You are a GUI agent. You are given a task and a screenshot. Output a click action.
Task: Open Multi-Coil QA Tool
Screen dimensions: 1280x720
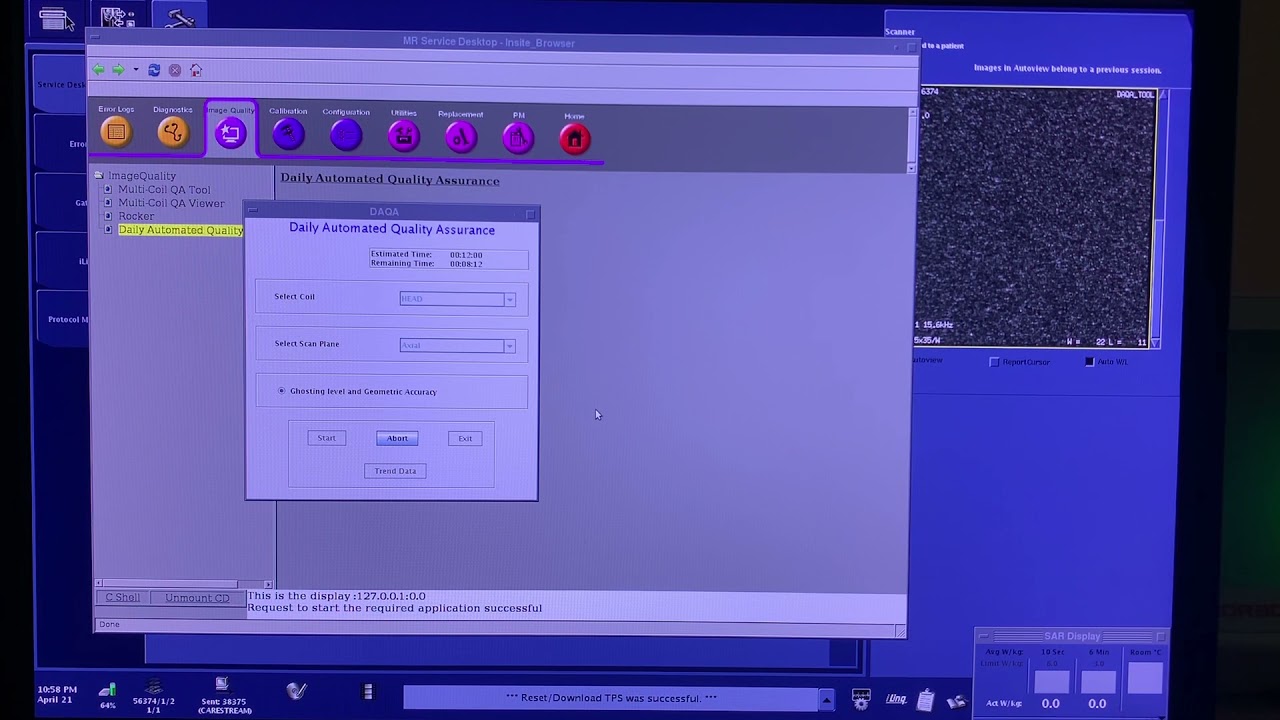click(x=164, y=190)
